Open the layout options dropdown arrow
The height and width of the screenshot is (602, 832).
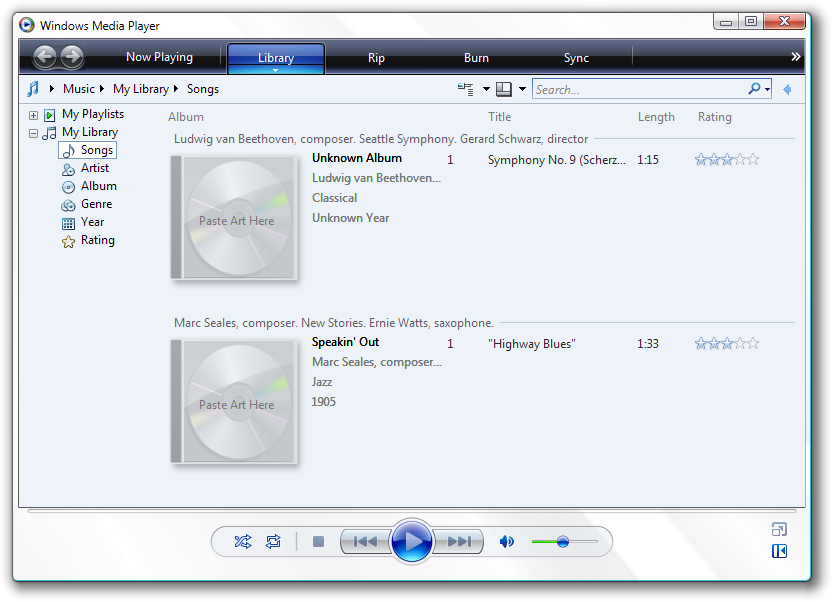tap(486, 89)
